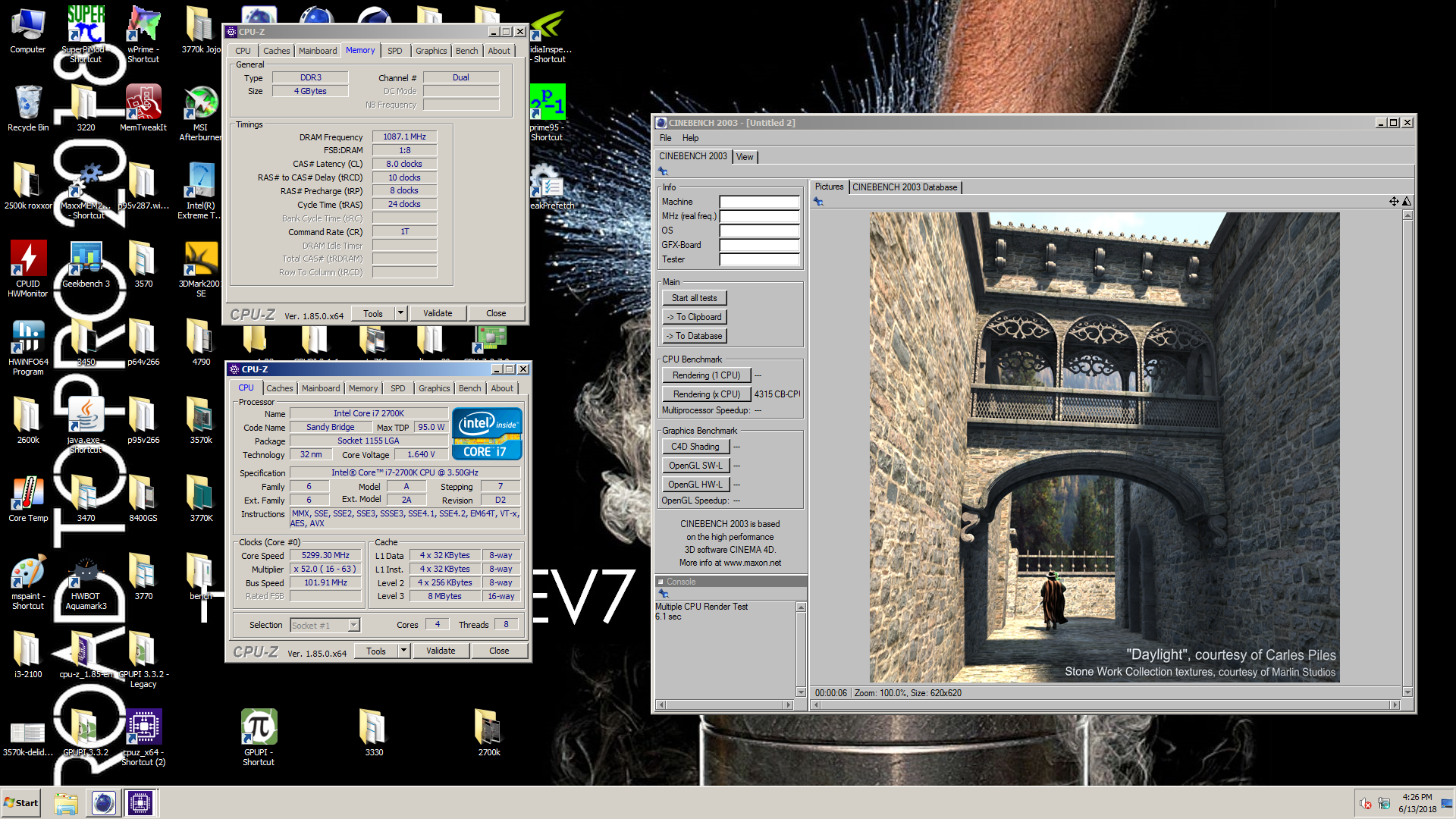Viewport: 1456px width, 819px height.
Task: Open SuperPiMod shortcut icon
Action: pos(86,34)
